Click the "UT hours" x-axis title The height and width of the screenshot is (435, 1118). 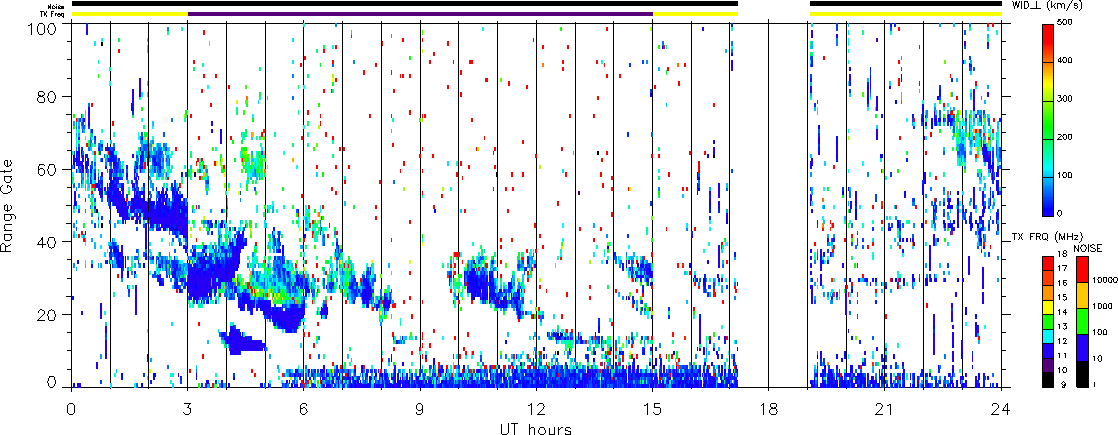[x=535, y=427]
